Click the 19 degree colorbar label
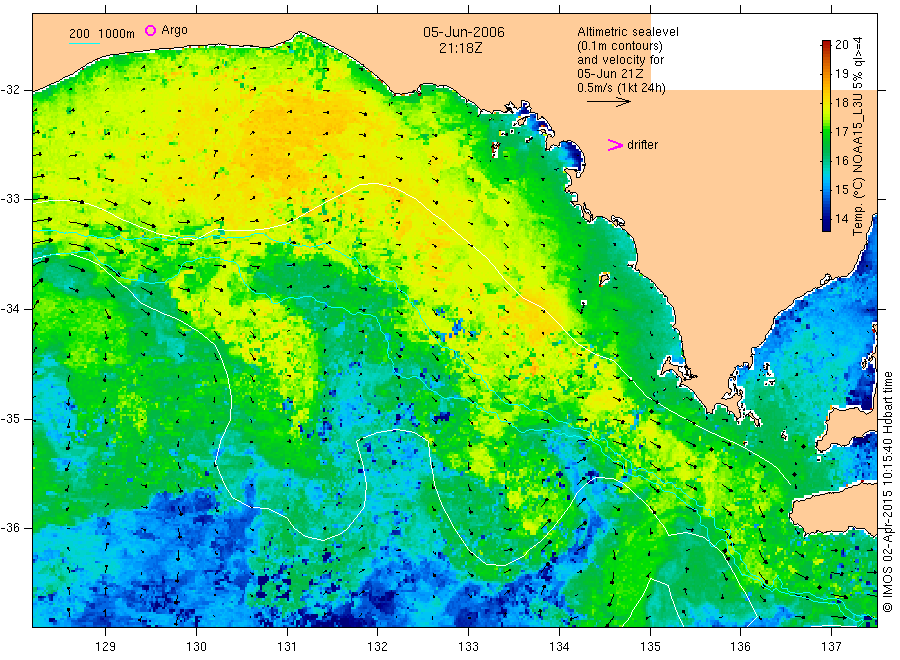Image resolution: width=900 pixels, height=660 pixels. point(841,73)
